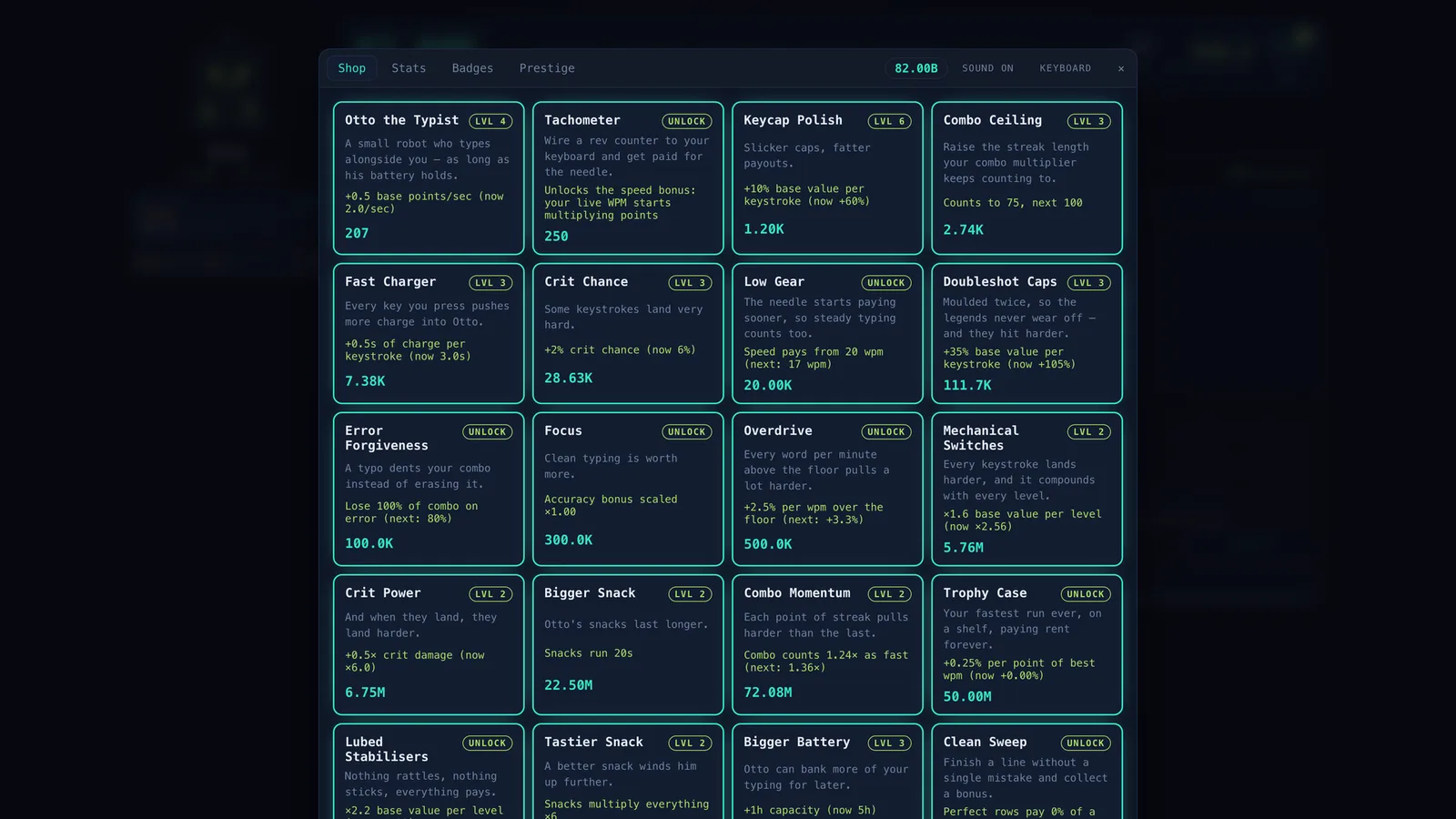The height and width of the screenshot is (819, 1456).
Task: Buy the Tastier Snack upgrade
Action: click(x=628, y=772)
